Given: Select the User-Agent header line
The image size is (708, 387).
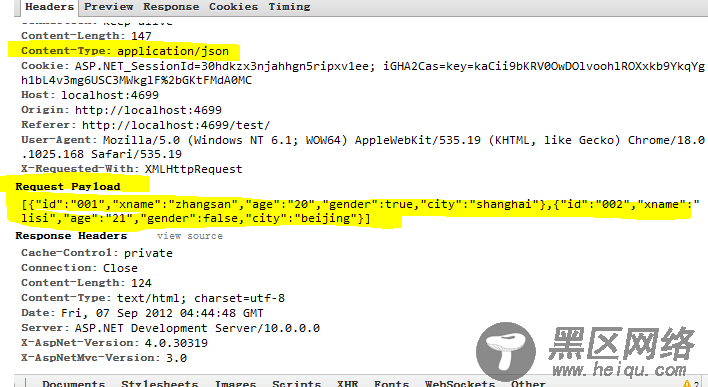Looking at the screenshot, I should pos(363,147).
